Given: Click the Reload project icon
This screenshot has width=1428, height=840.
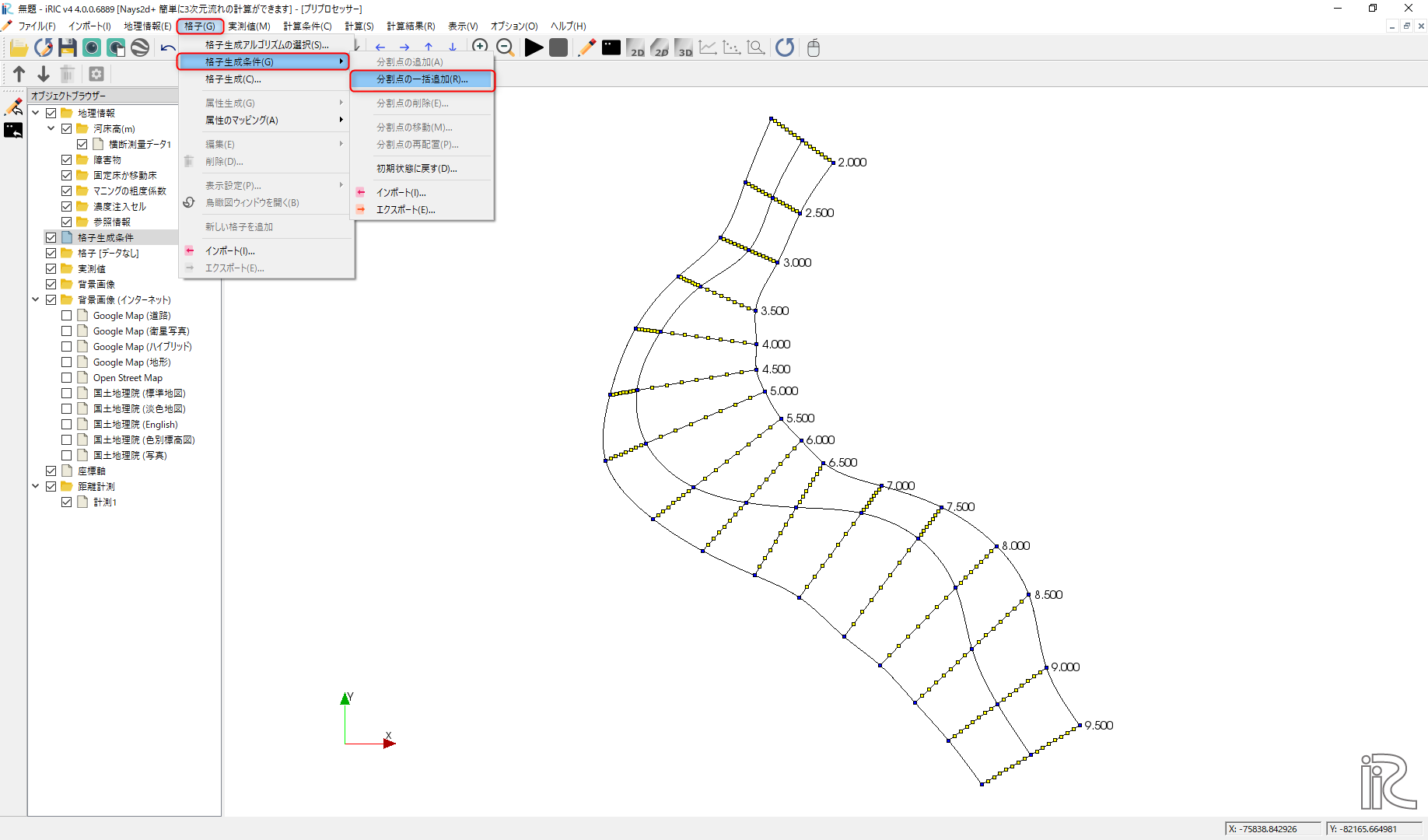Looking at the screenshot, I should click(44, 48).
